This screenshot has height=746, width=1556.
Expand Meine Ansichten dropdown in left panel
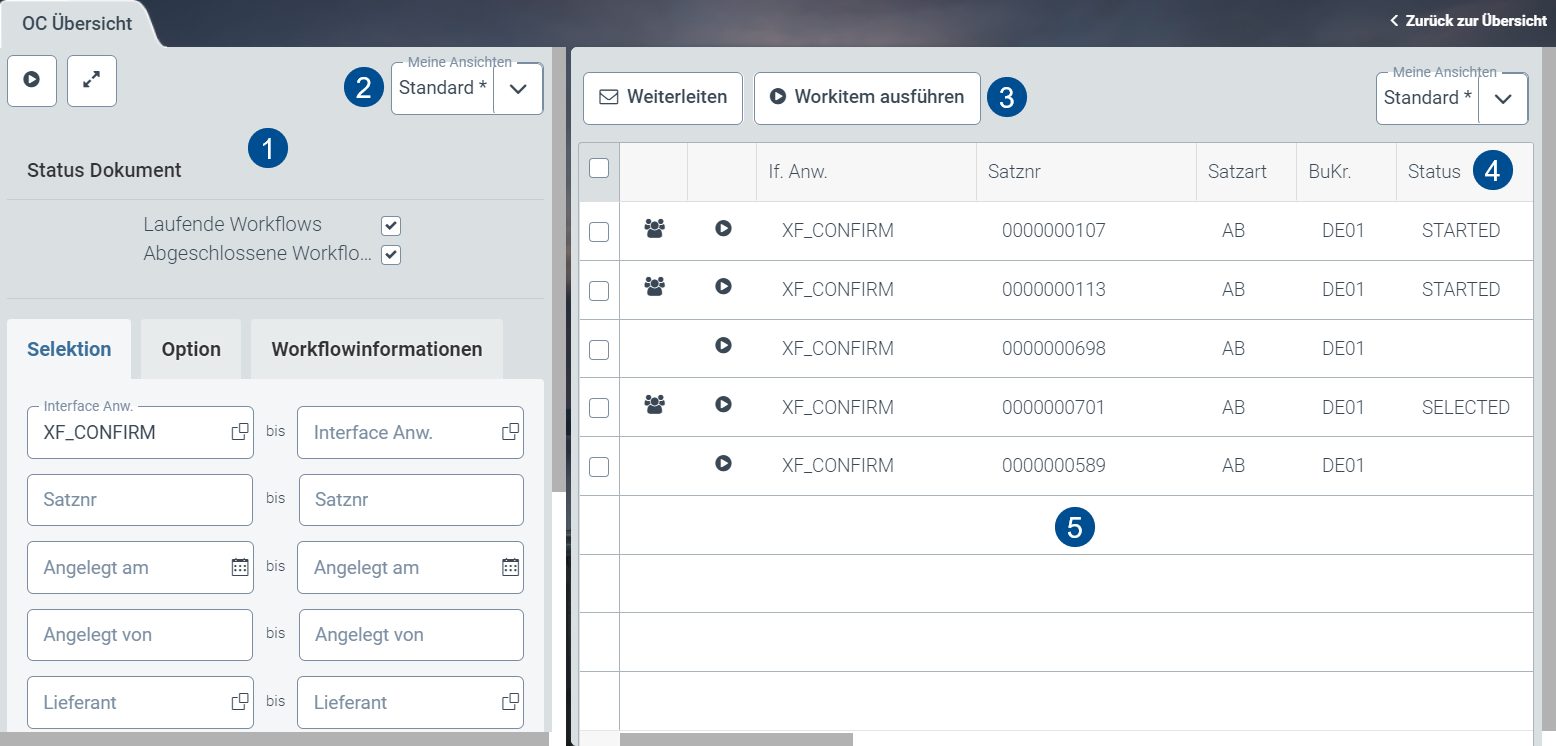tap(518, 89)
